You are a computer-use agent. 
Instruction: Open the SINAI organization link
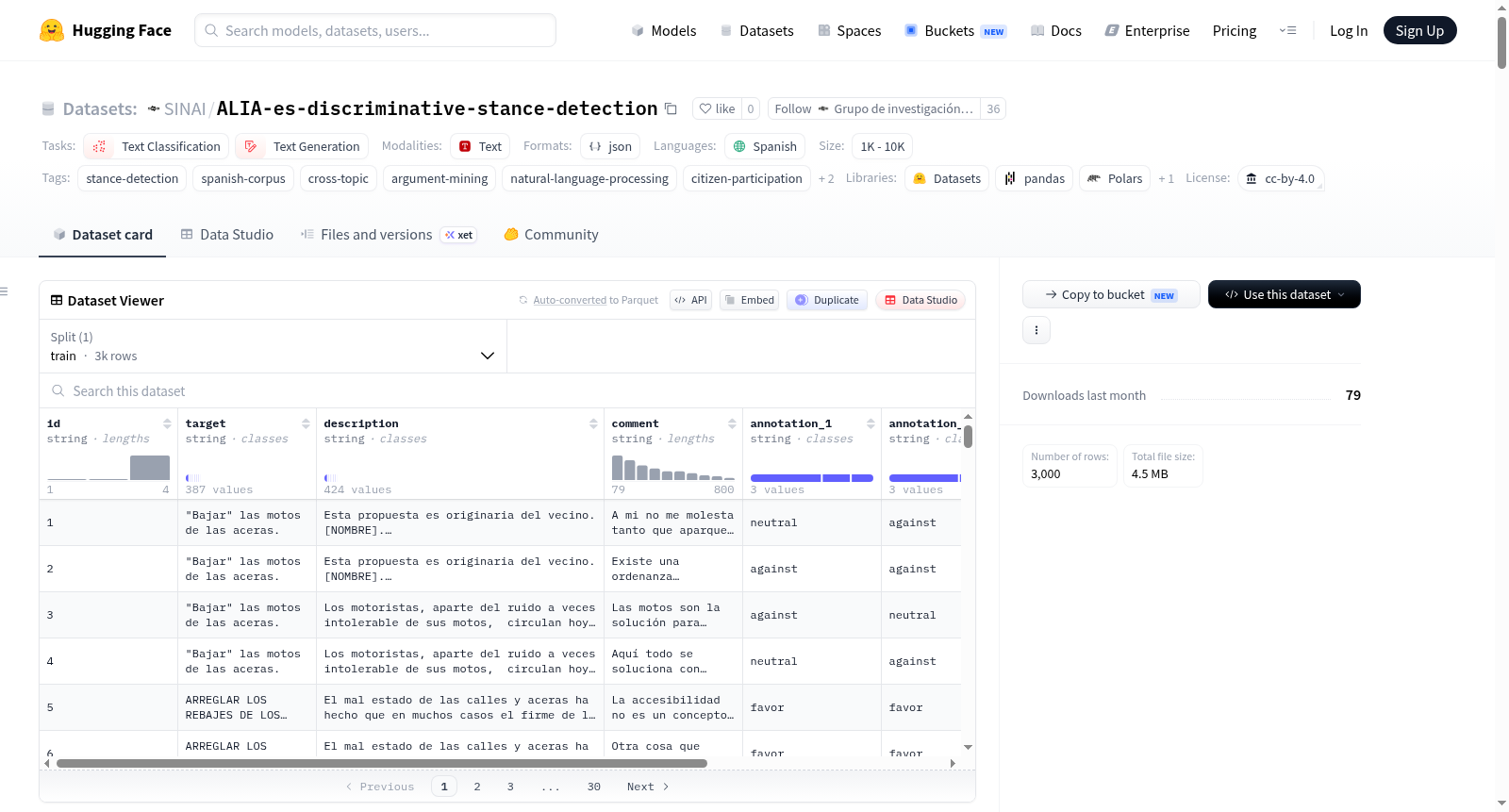point(184,108)
